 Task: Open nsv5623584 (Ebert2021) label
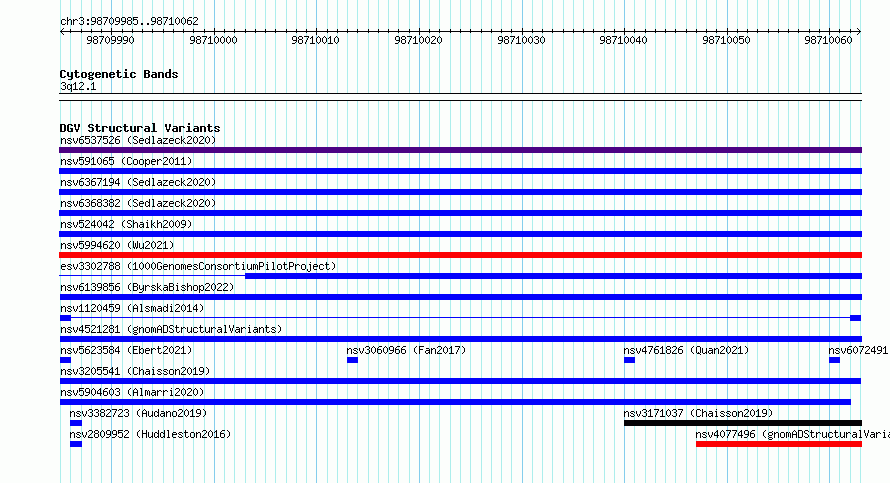126,350
